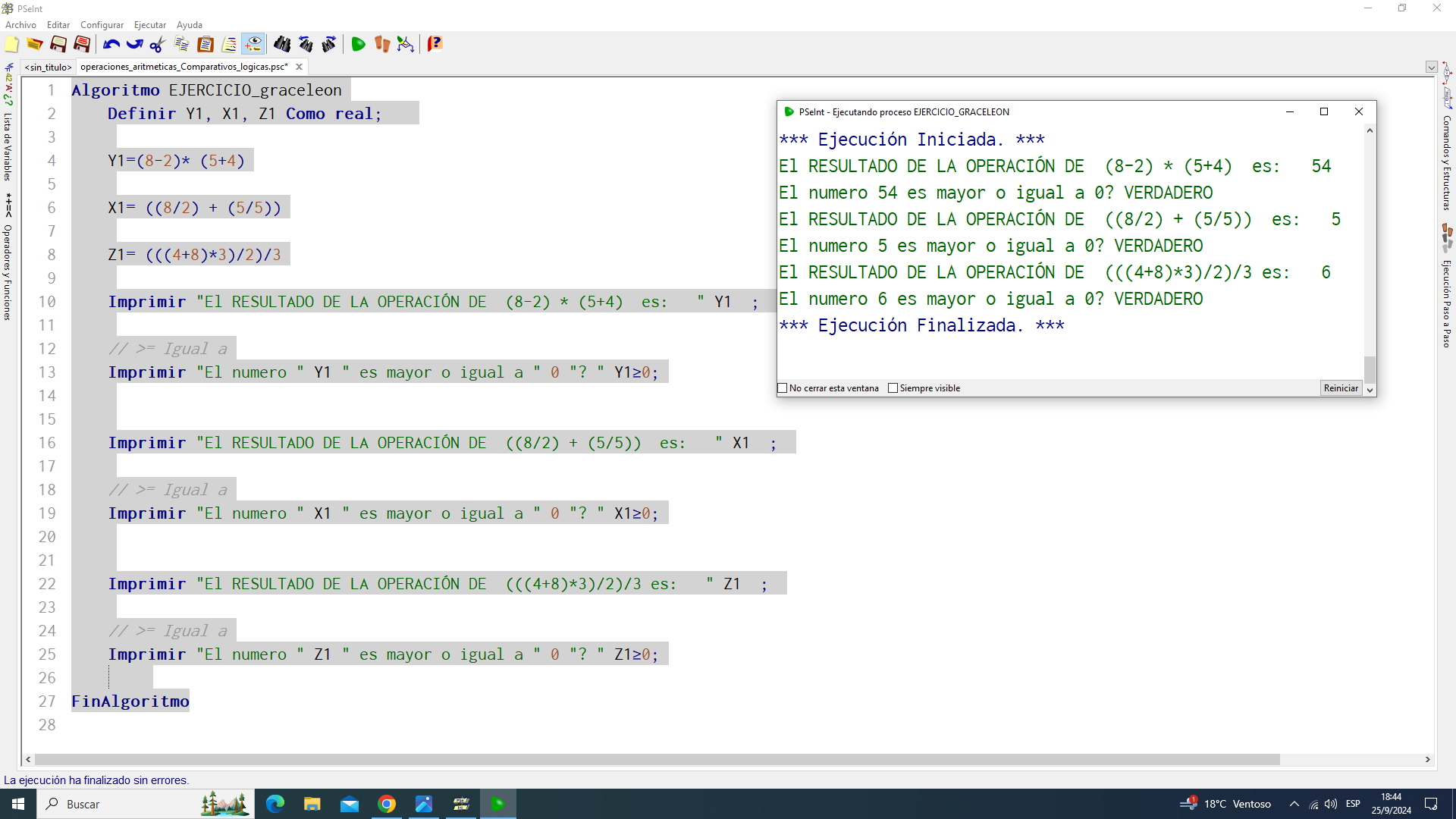
Task: Open flowchart view icon in toolbar
Action: 406,45
